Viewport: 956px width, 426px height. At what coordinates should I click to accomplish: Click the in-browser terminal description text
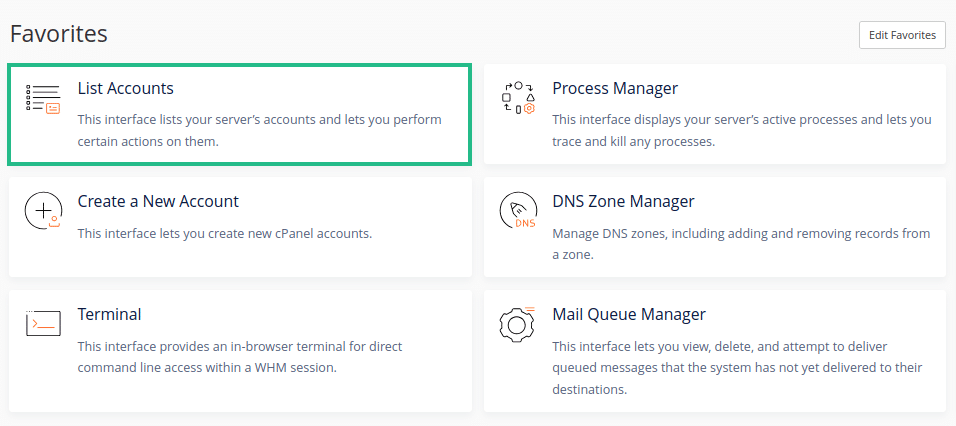240,357
